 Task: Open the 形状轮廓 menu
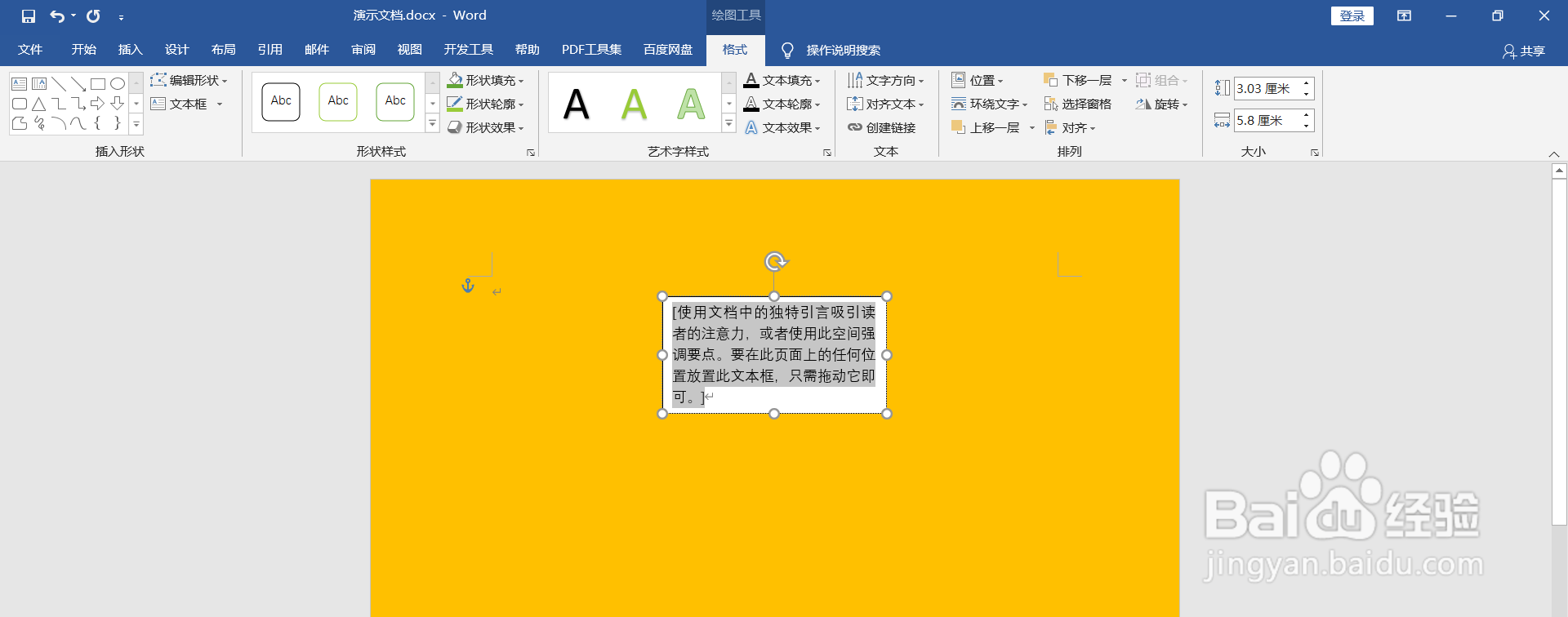click(x=485, y=104)
